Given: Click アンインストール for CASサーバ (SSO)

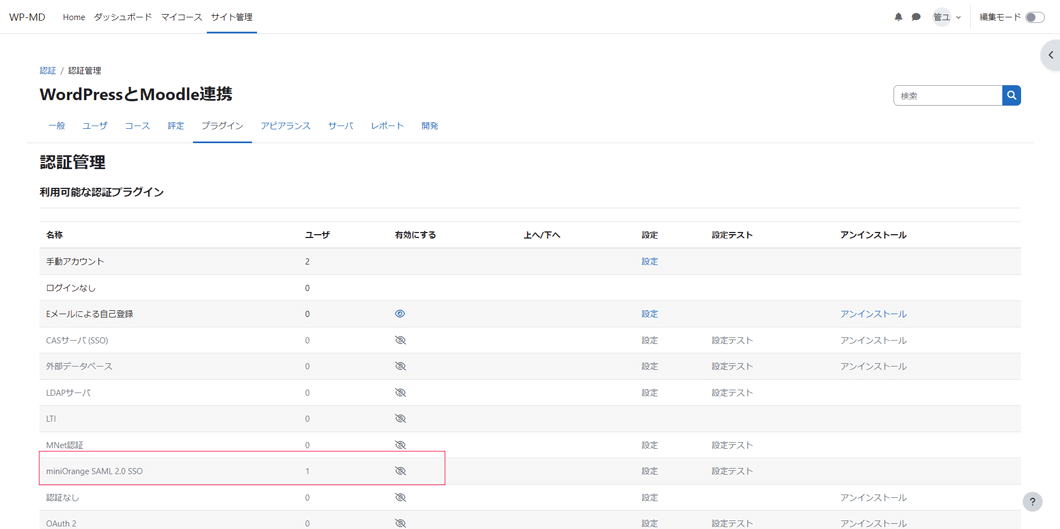Looking at the screenshot, I should pyautogui.click(x=873, y=341).
